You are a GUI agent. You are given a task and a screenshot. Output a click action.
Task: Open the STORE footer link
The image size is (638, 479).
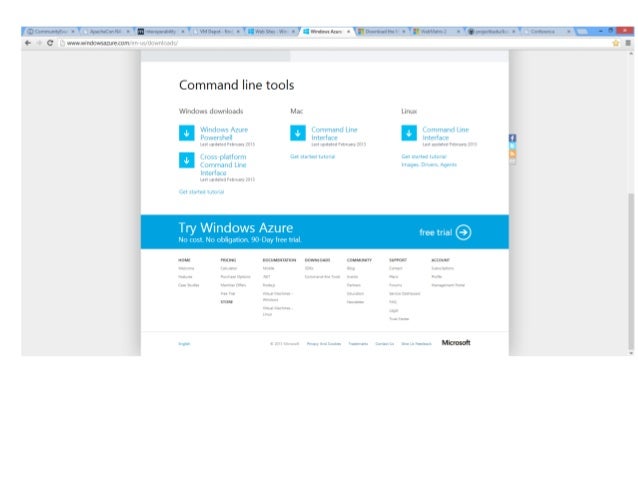click(227, 302)
